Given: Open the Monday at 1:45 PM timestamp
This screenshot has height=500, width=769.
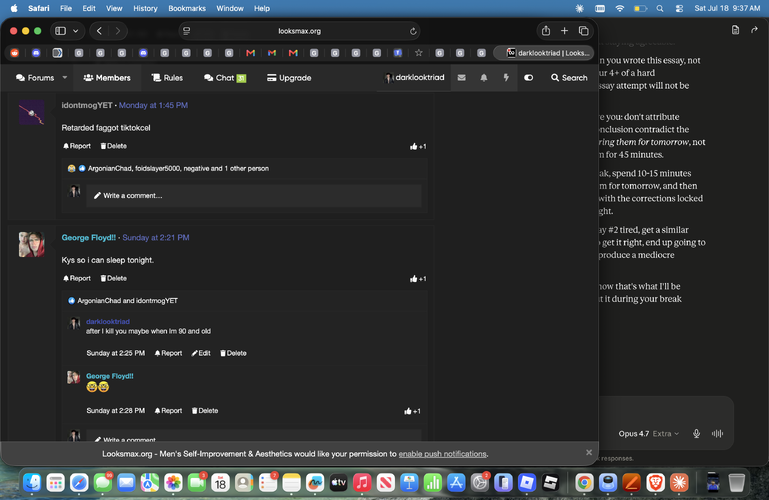Looking at the screenshot, I should 153,105.
